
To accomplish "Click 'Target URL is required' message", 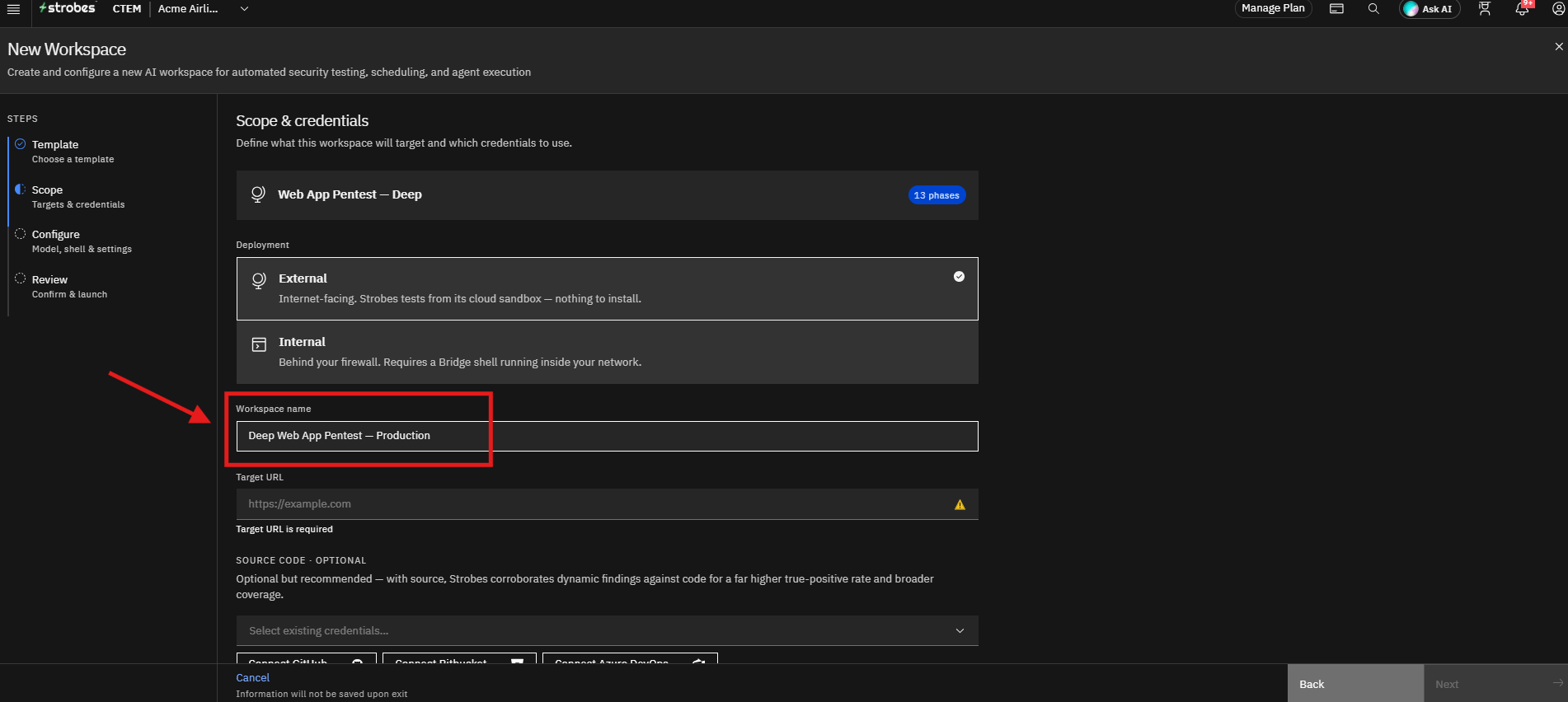I will 284,529.
